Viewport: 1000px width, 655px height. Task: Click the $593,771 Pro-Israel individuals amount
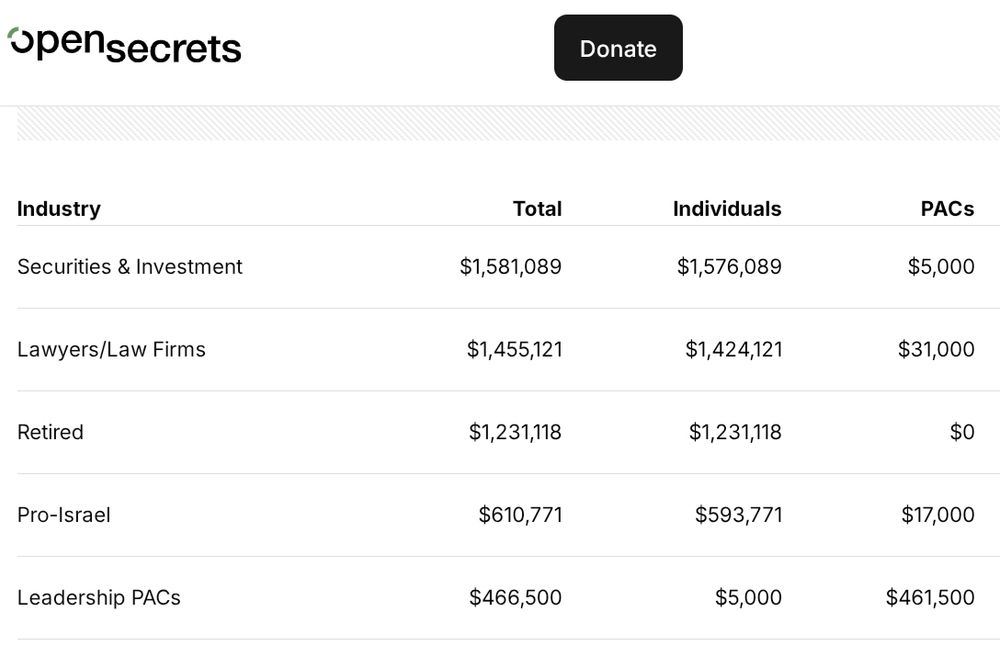(738, 515)
